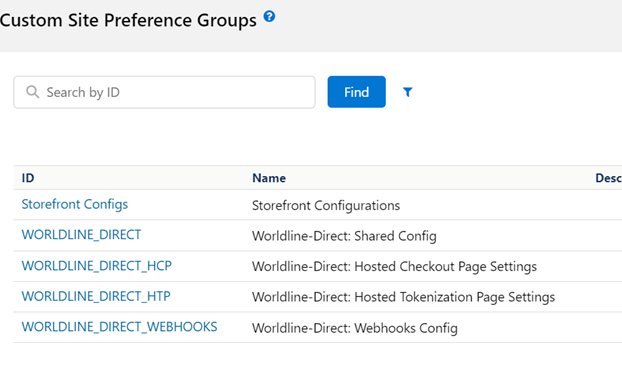The height and width of the screenshot is (376, 622).
Task: Select Hosted Checkout Page Settings cell
Action: pos(394,267)
